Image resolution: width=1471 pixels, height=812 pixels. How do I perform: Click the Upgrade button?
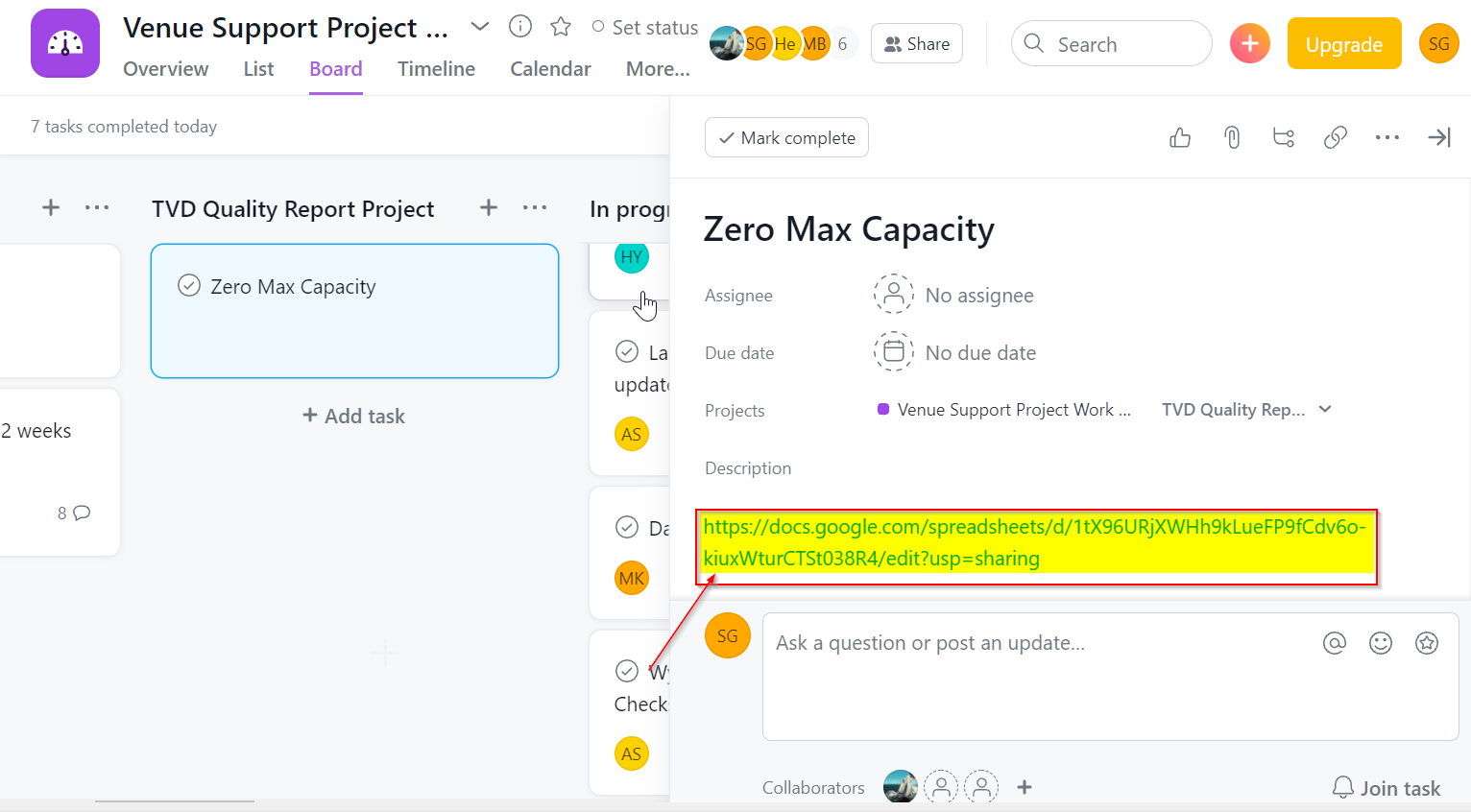[1344, 44]
